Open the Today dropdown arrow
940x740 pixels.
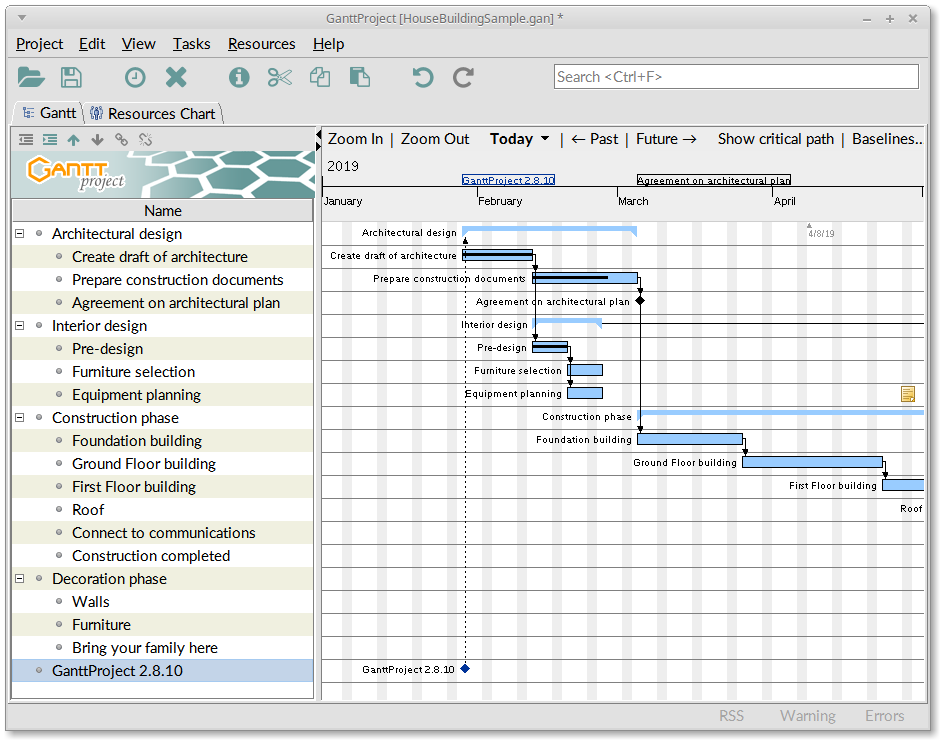(x=545, y=139)
